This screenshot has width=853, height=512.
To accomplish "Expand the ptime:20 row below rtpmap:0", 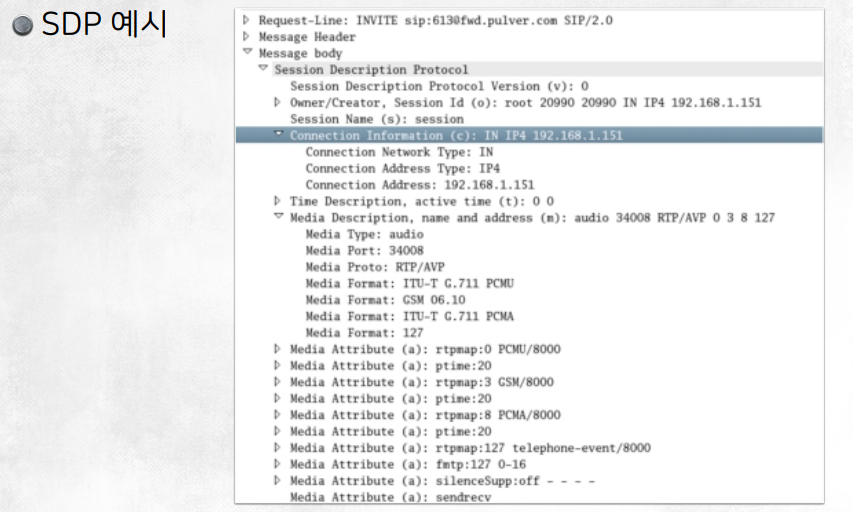I will coord(277,365).
